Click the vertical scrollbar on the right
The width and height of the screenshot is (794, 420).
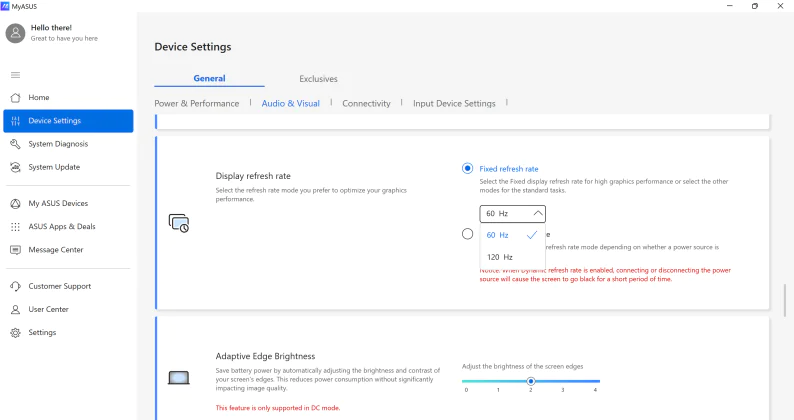tap(785, 300)
